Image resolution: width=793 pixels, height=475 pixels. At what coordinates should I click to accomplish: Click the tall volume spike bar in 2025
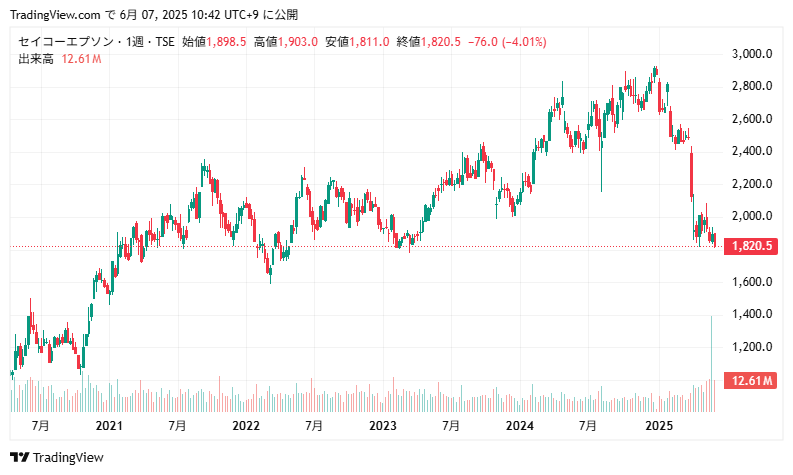(x=712, y=364)
